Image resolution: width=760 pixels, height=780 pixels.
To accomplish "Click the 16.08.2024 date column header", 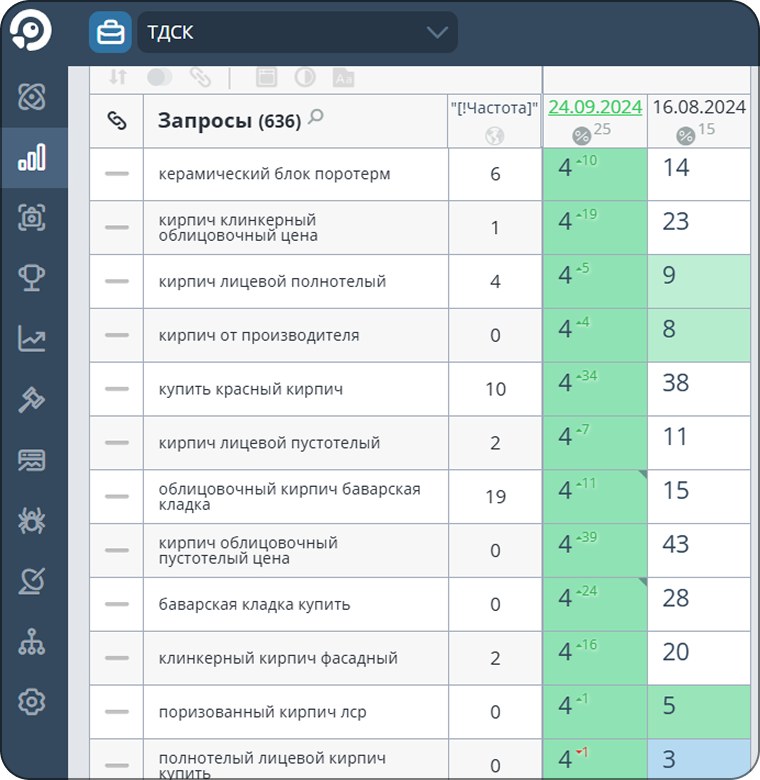I will [699, 107].
